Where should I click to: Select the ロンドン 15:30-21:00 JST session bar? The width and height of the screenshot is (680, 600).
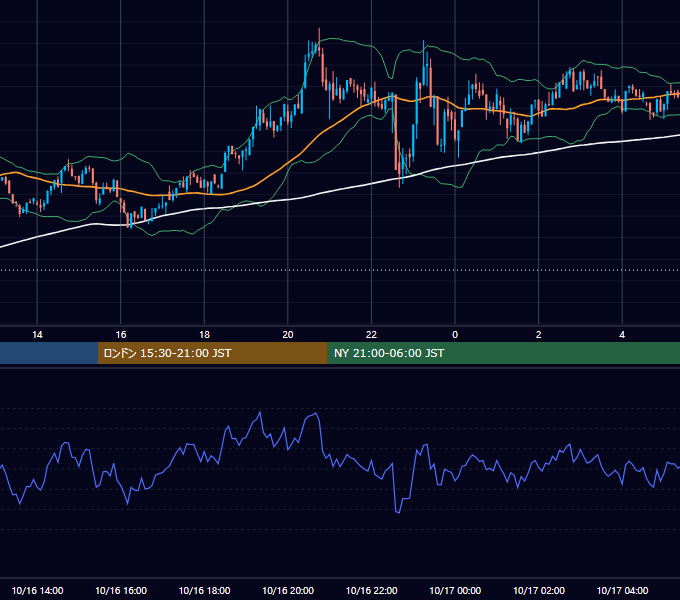pos(212,353)
